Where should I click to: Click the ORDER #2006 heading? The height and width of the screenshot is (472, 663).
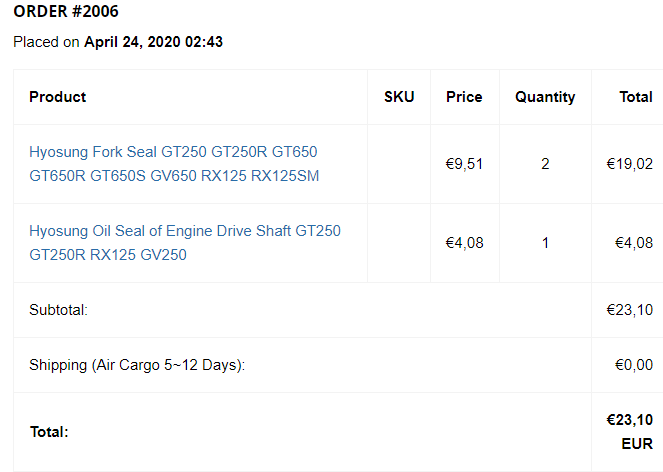point(65,12)
